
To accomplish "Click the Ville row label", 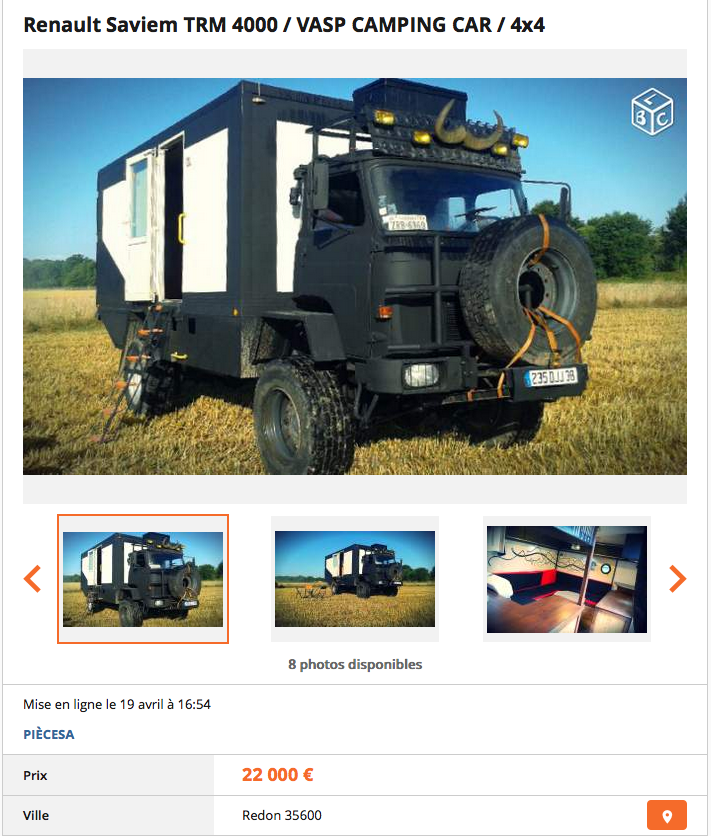I will (36, 815).
